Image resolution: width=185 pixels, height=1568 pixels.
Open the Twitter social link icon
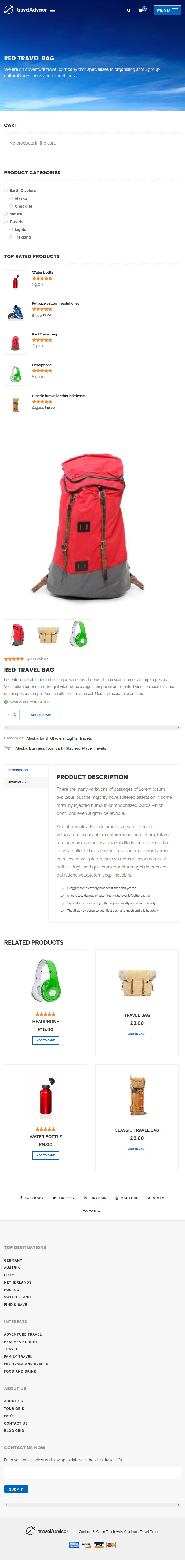tap(54, 1198)
